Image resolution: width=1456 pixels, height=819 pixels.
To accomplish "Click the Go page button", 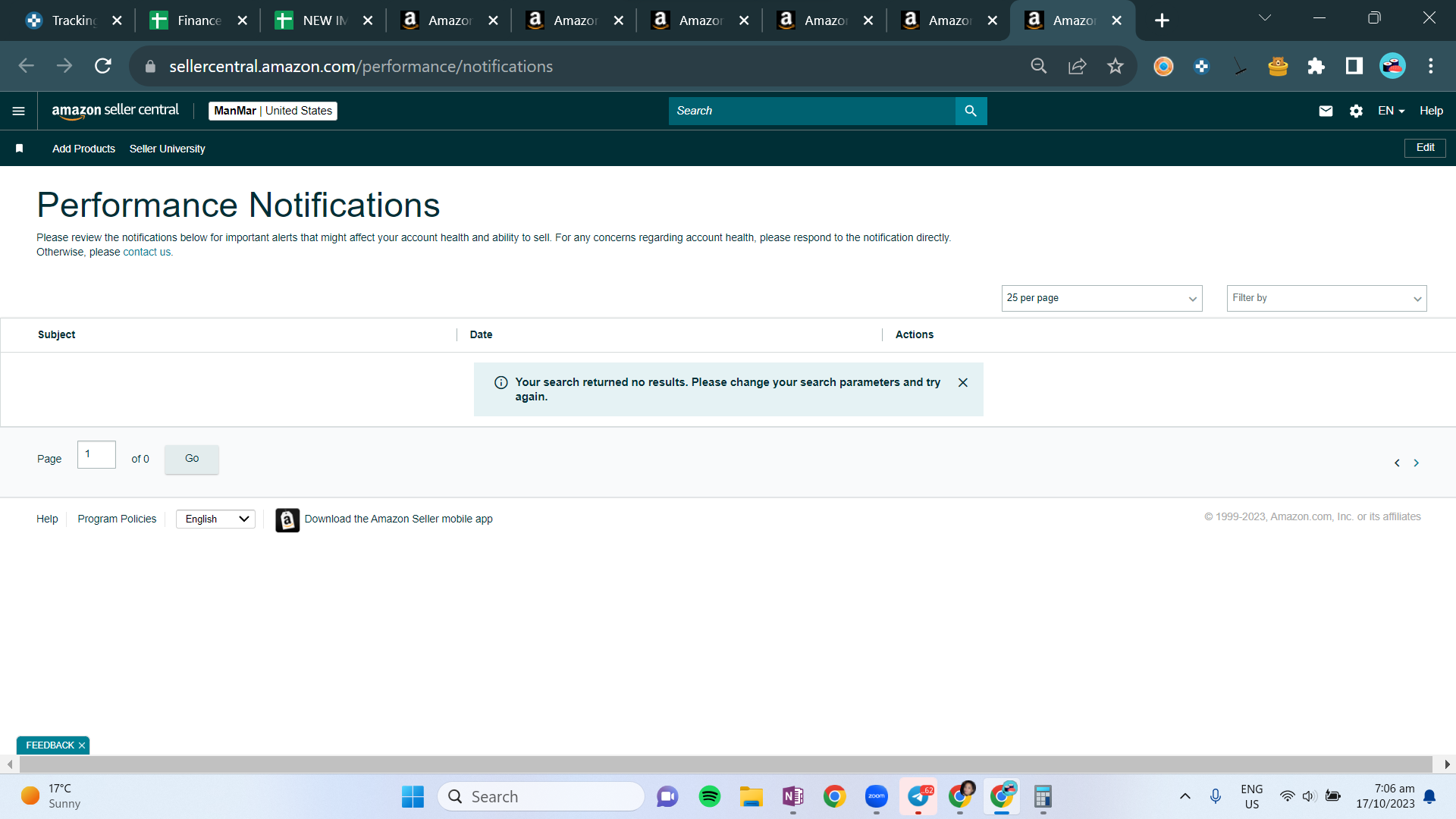I will coord(192,459).
